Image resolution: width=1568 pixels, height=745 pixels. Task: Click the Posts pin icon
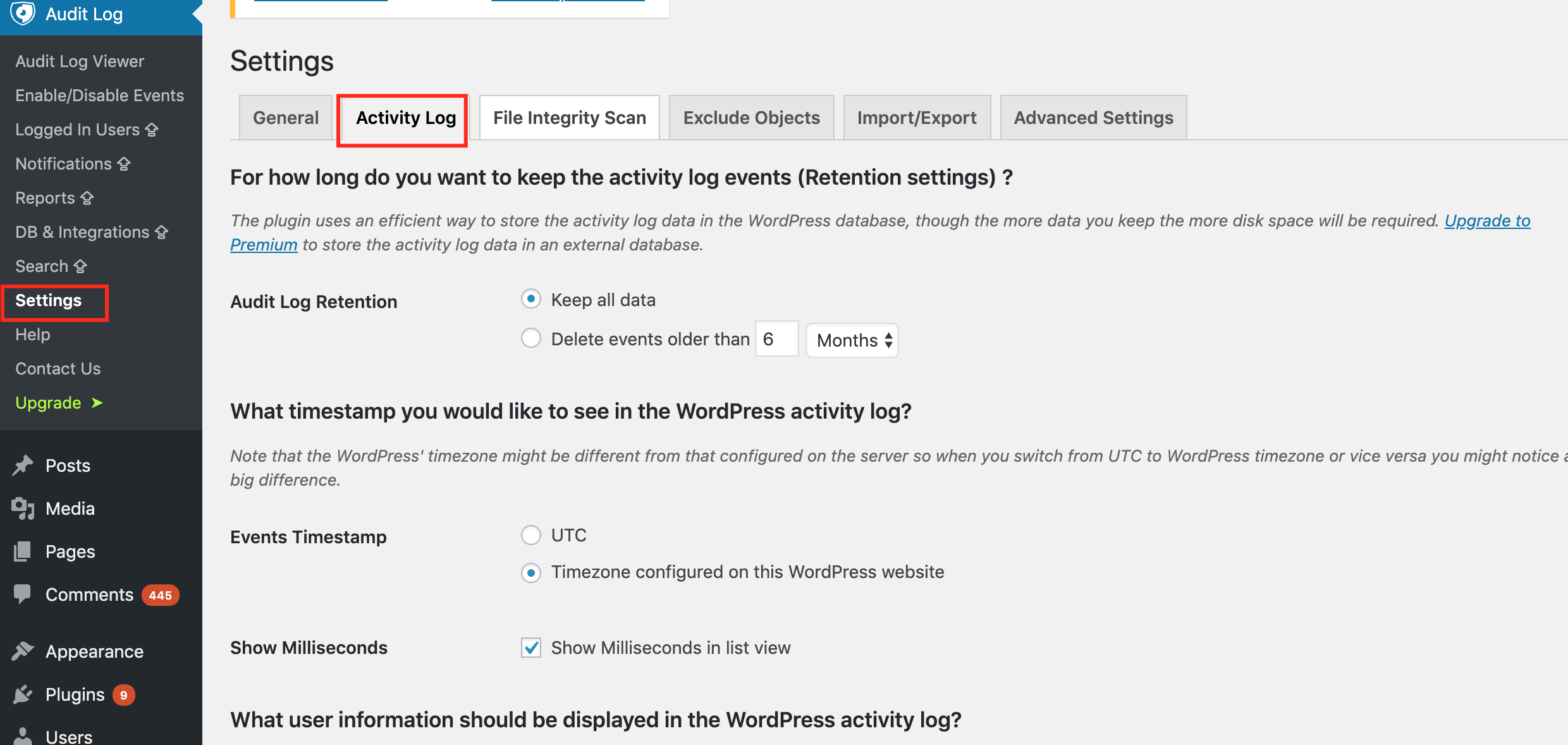(x=23, y=465)
